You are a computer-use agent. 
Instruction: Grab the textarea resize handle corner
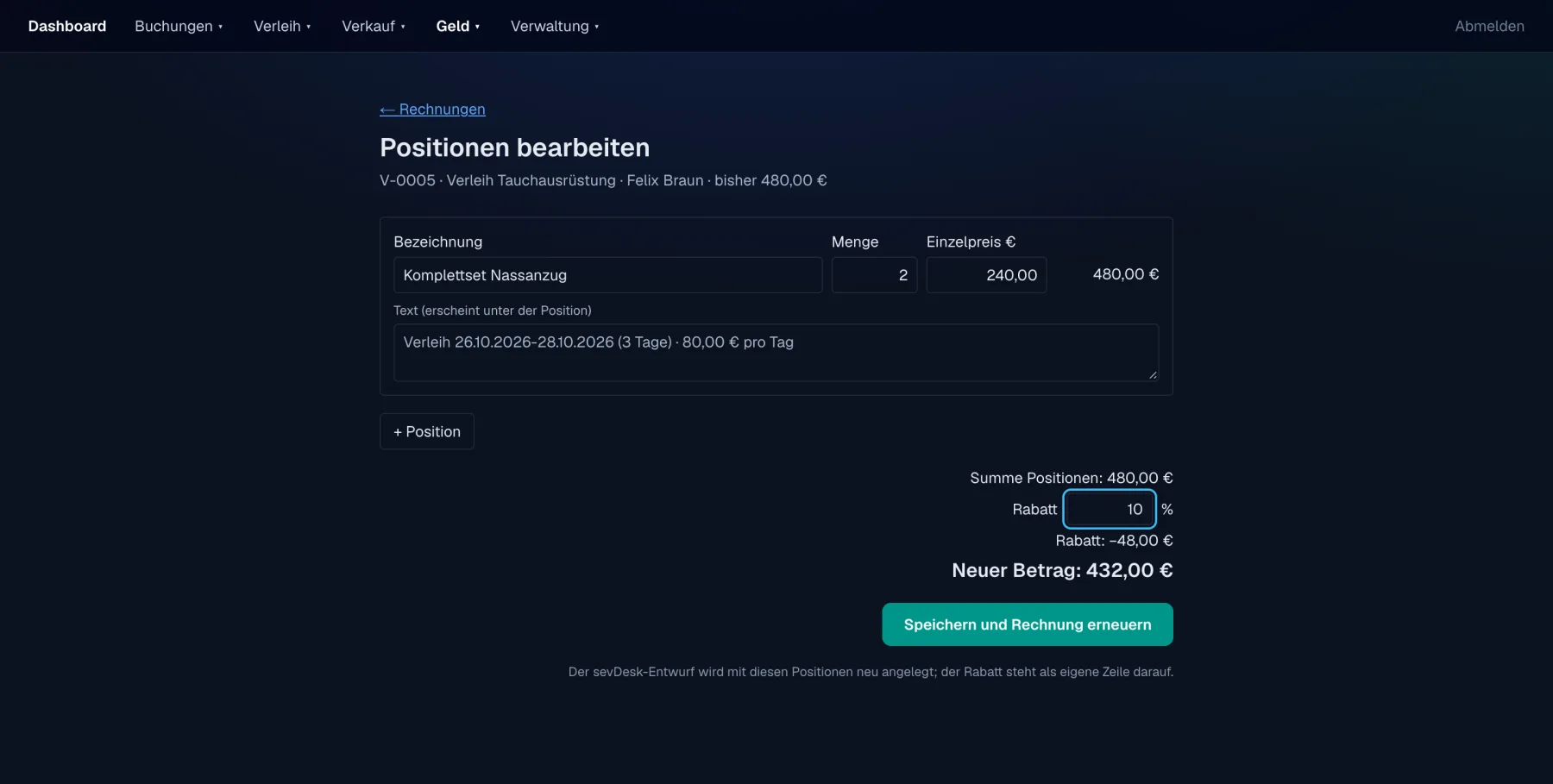[1153, 375]
